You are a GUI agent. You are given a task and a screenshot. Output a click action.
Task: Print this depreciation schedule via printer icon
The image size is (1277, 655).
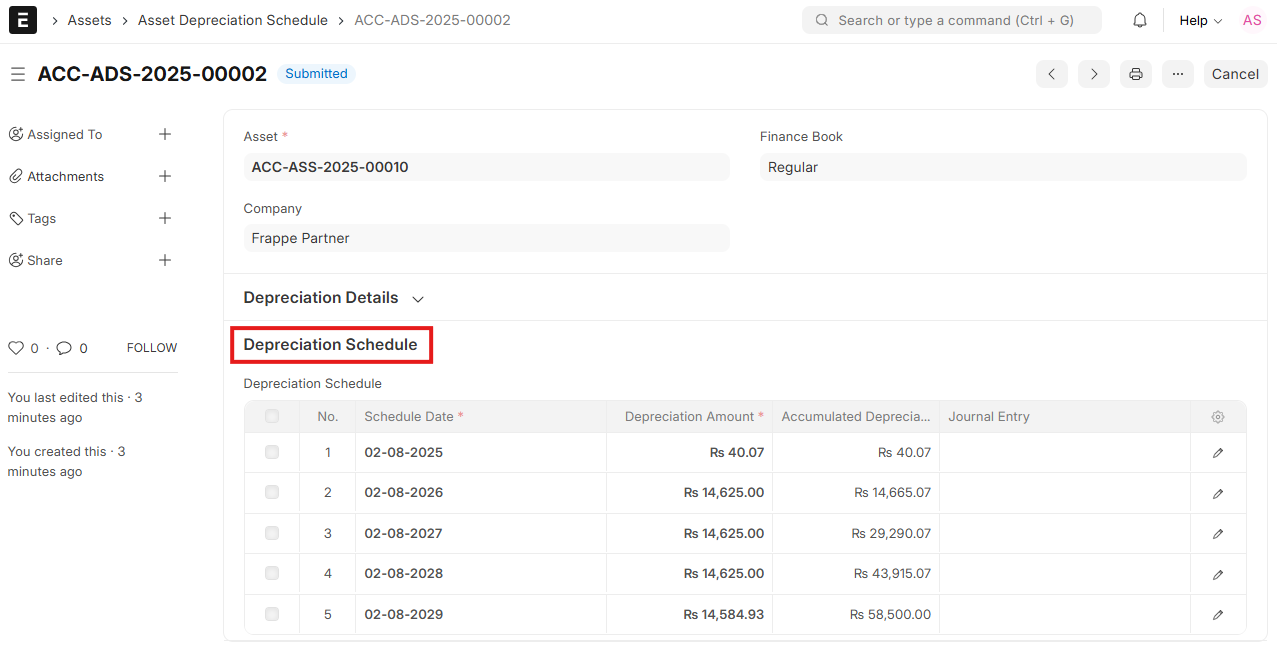click(1136, 74)
